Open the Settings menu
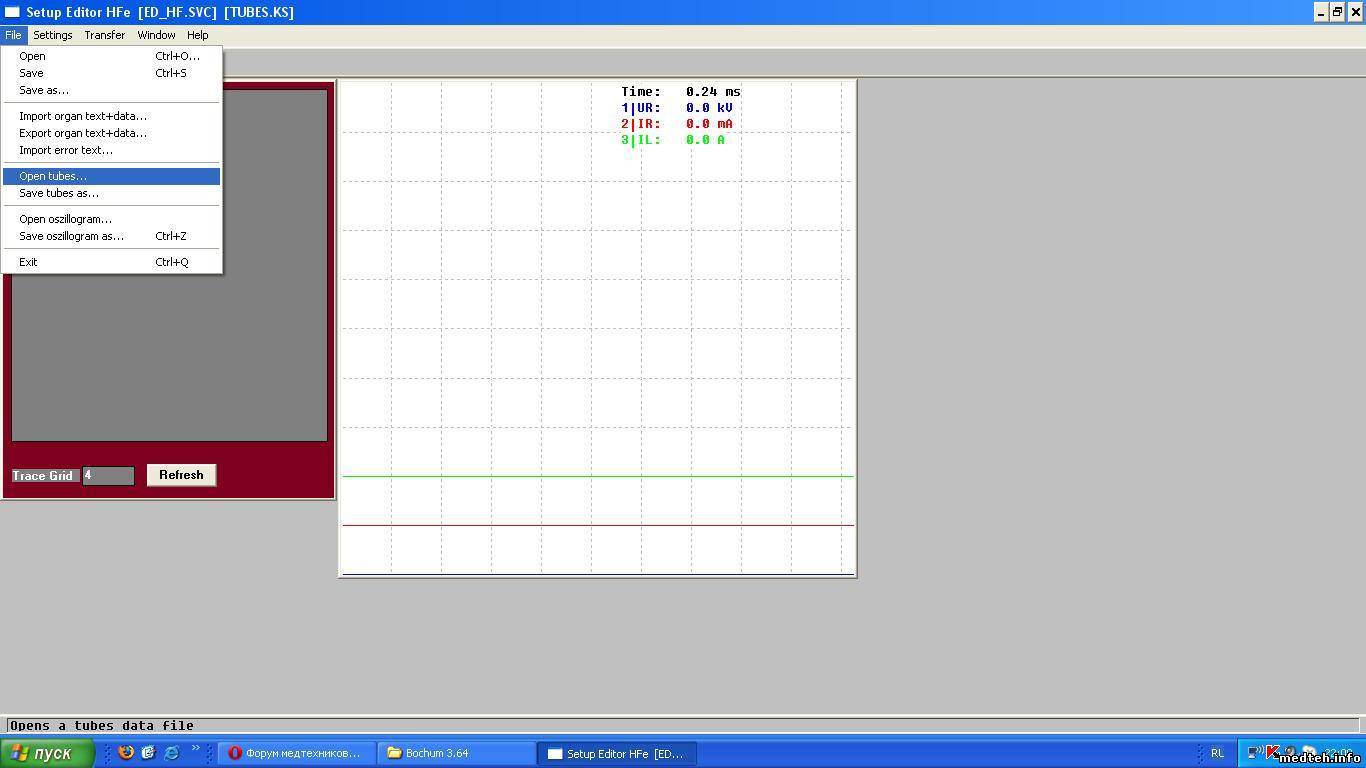 point(53,35)
